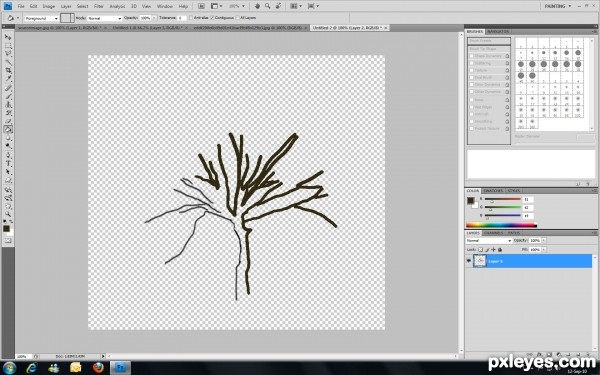
Task: Select the Crop tool
Action: point(8,71)
